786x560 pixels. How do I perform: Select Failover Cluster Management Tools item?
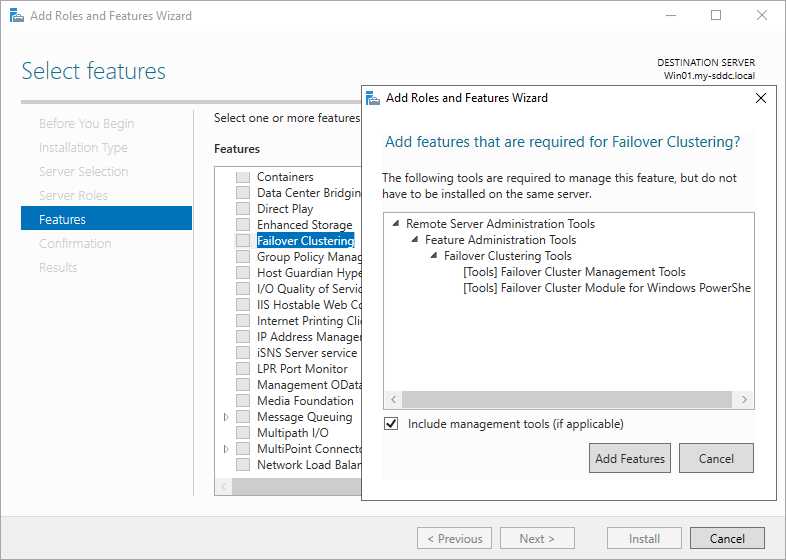point(574,272)
